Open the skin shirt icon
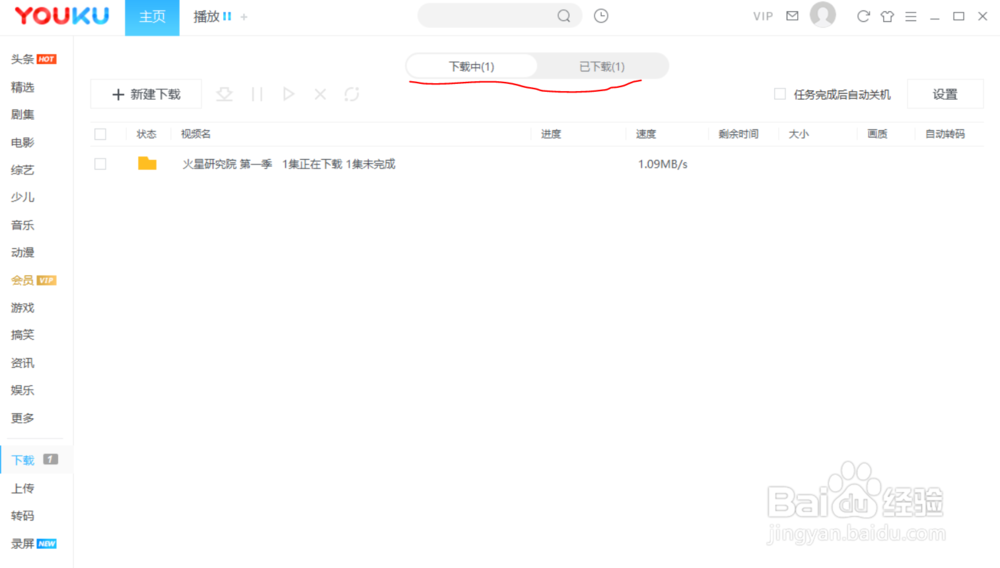 tap(887, 17)
